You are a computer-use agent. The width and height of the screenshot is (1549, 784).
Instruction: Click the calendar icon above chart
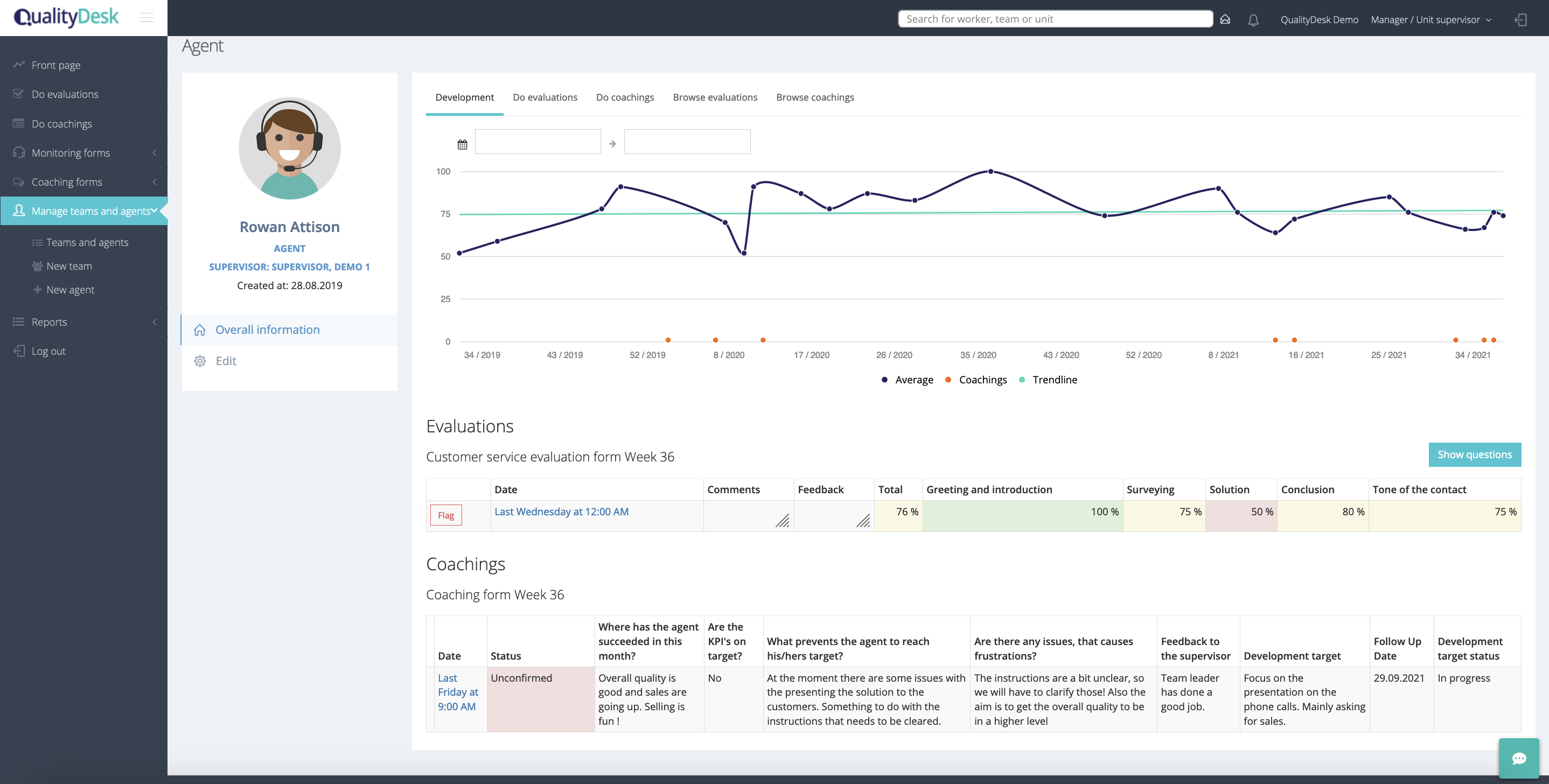point(462,144)
